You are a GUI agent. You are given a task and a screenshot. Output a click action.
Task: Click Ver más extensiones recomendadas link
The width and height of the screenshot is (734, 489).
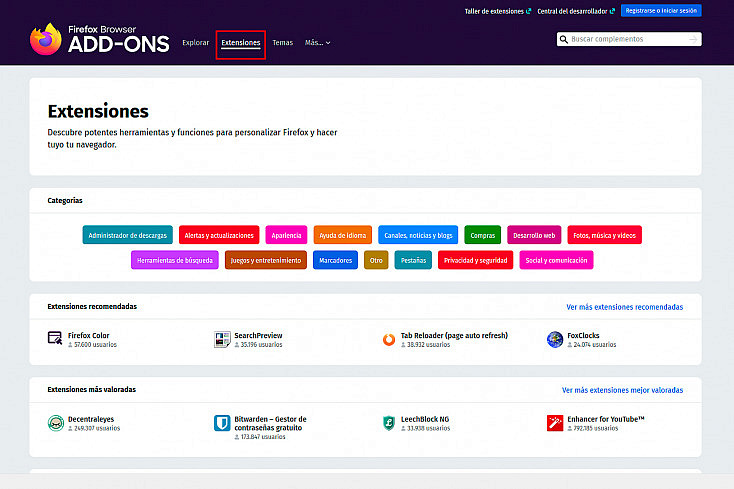(624, 307)
